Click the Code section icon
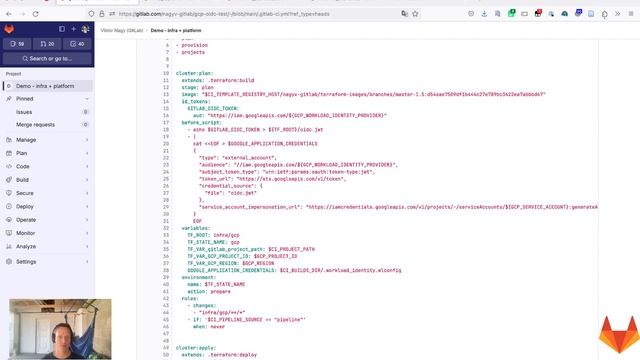 point(9,167)
